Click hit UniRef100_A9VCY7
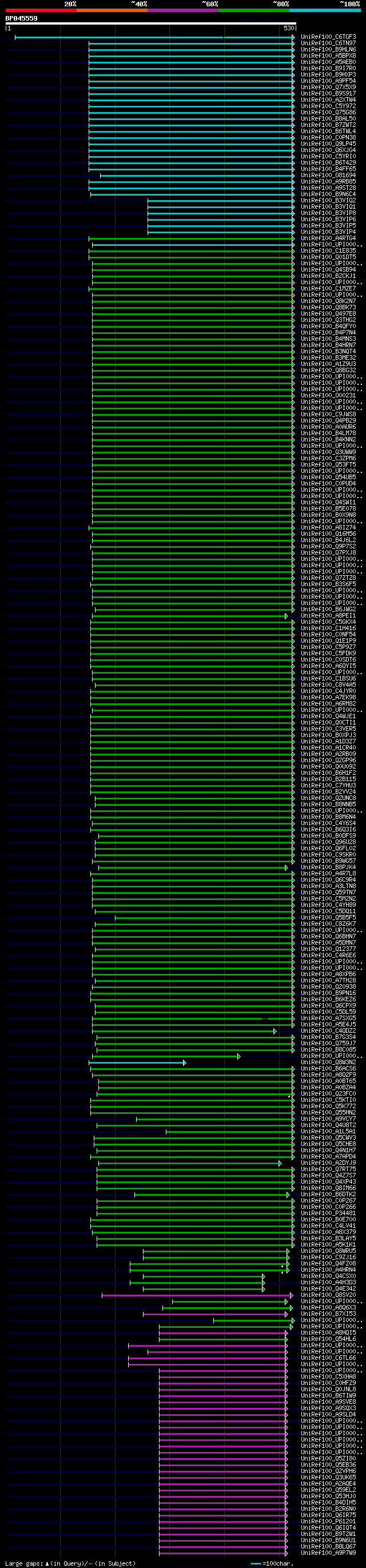366x1568 pixels. click(x=328, y=1120)
